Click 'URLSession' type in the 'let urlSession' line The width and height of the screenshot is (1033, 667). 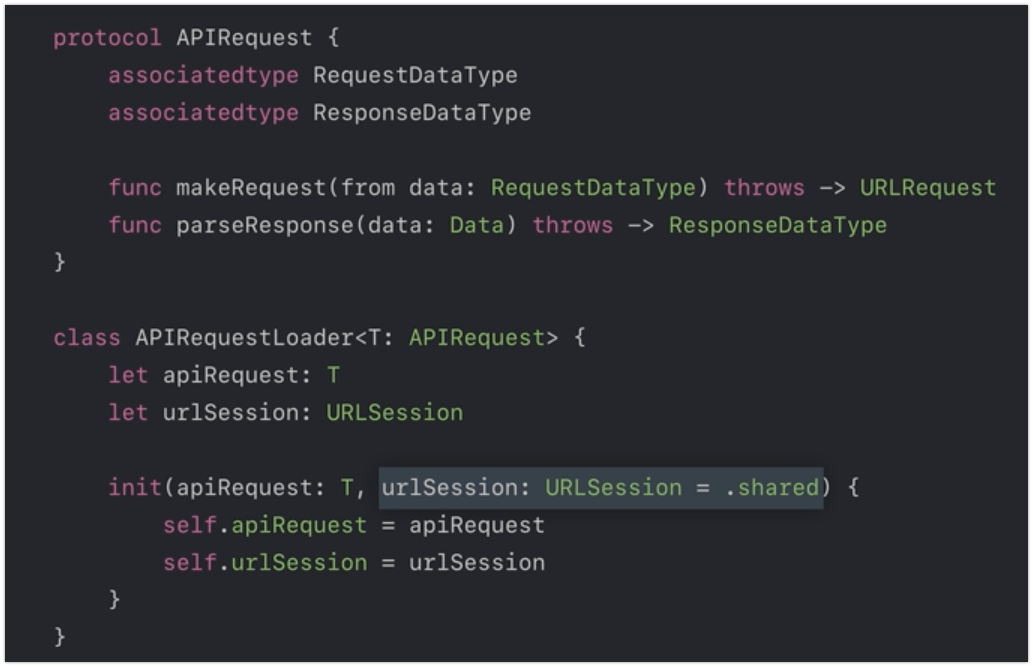pos(394,412)
